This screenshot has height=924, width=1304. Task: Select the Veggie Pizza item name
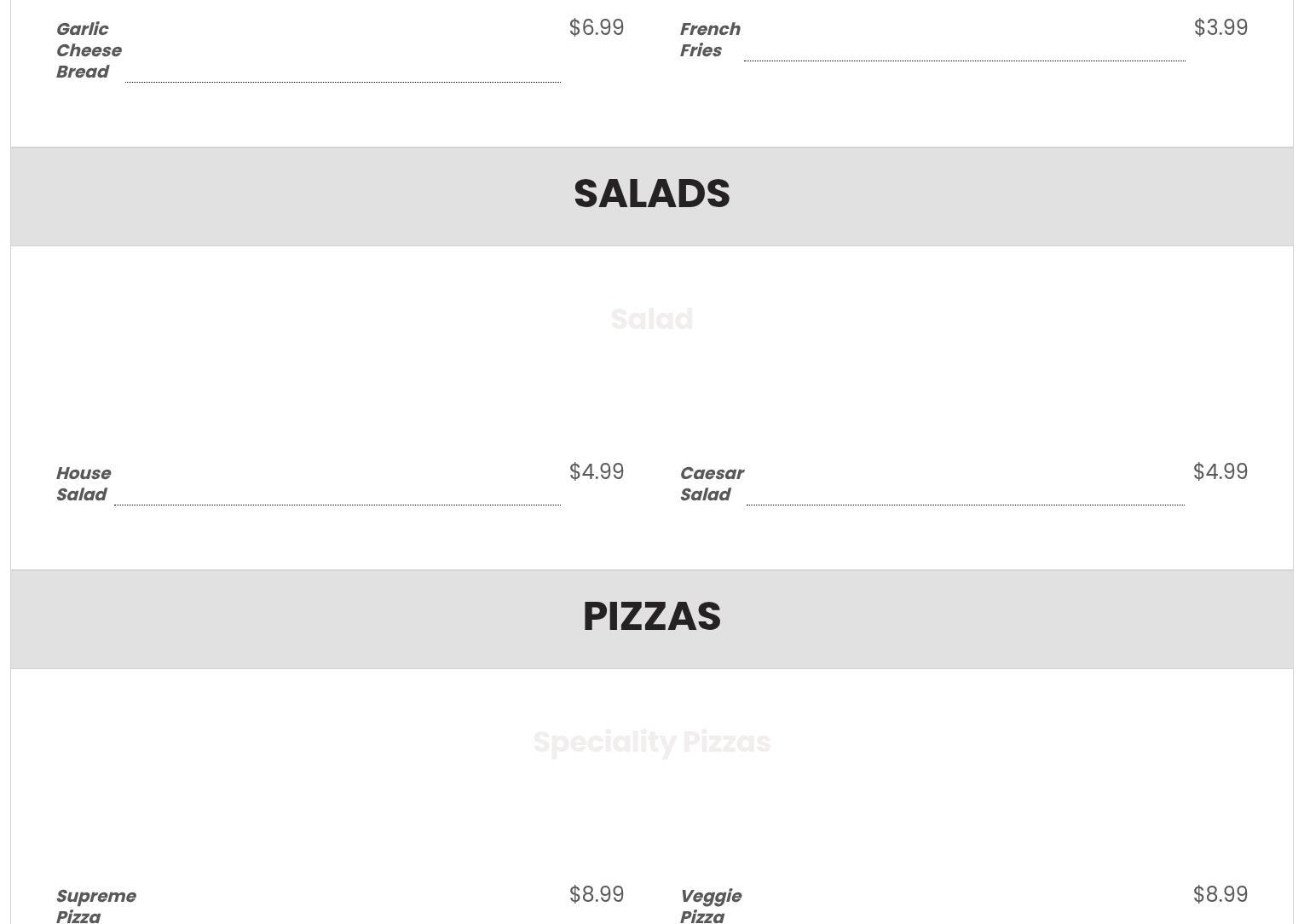711,905
